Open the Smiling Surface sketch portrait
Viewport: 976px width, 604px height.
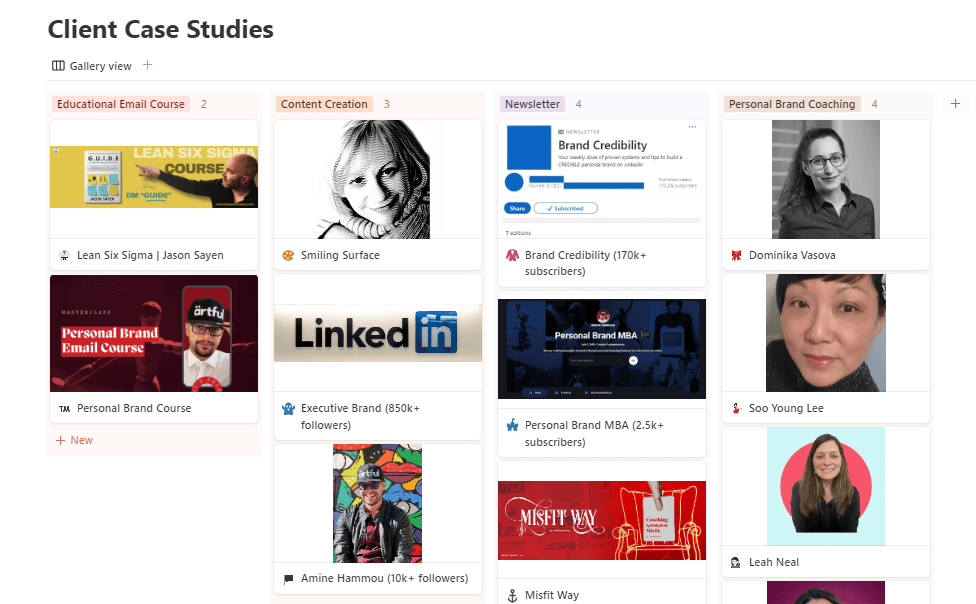(x=373, y=179)
